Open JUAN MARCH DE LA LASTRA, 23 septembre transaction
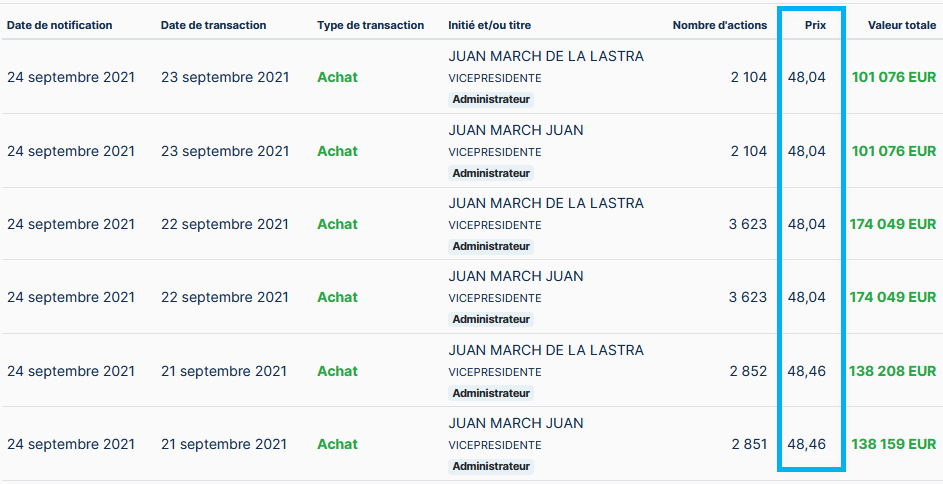 tap(546, 57)
